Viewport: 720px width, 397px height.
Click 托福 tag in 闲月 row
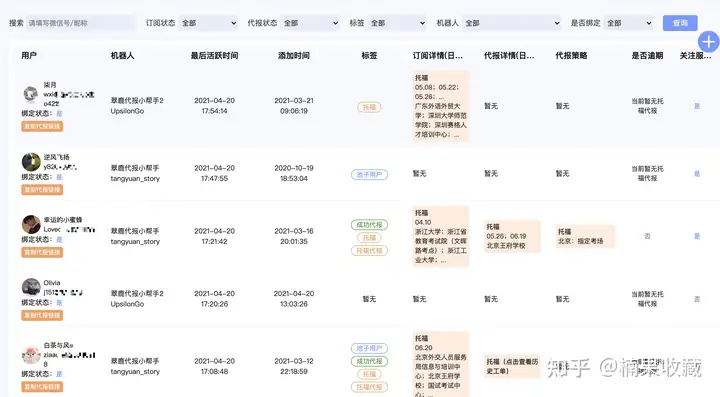369,107
